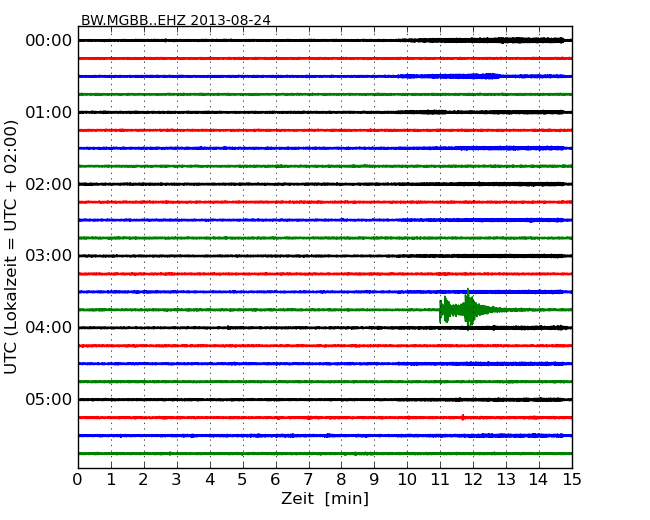This screenshot has width=650, height=520.
Task: Click x-axis tick label 8
Action: coord(341,480)
